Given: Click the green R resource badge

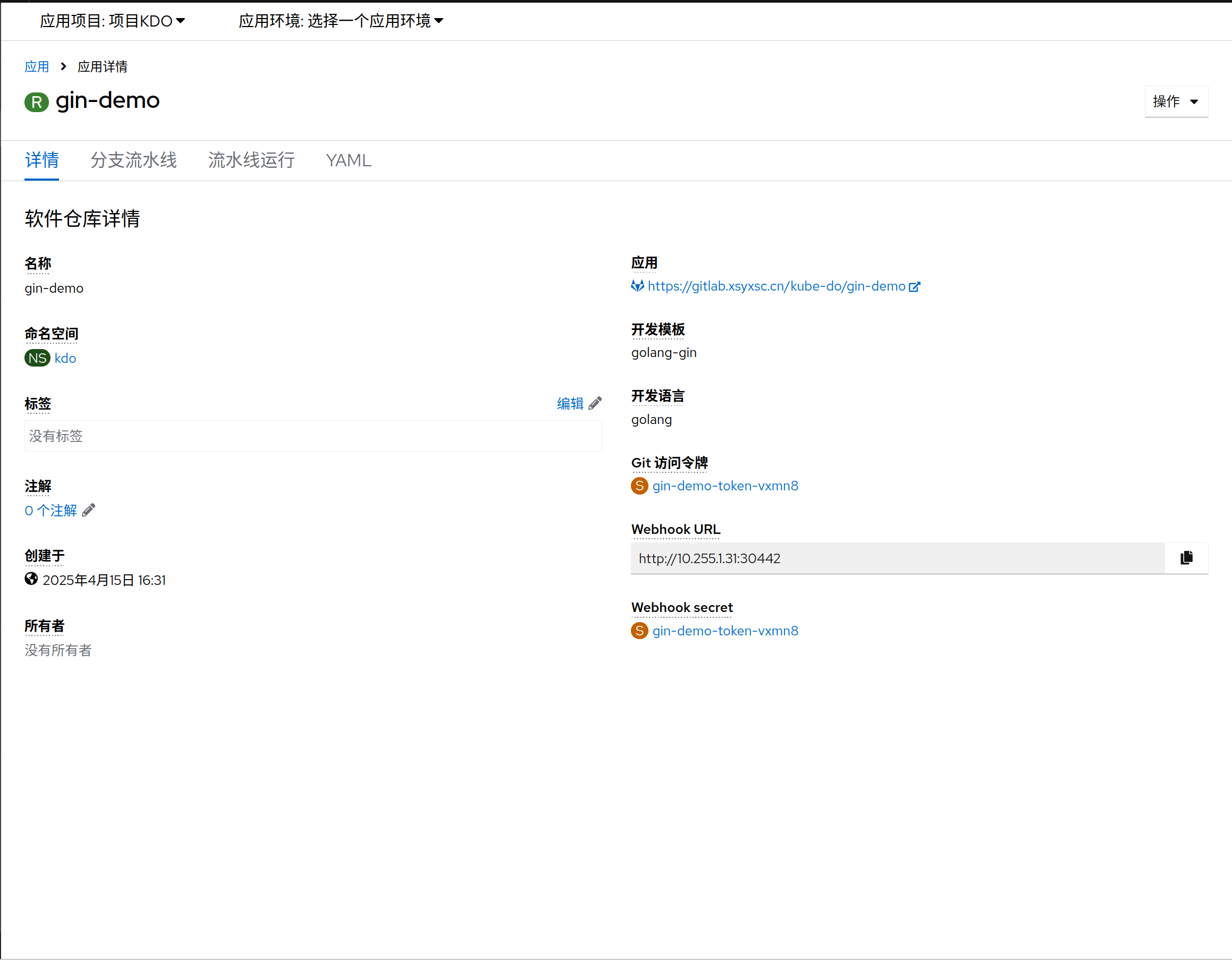Looking at the screenshot, I should (x=36, y=102).
